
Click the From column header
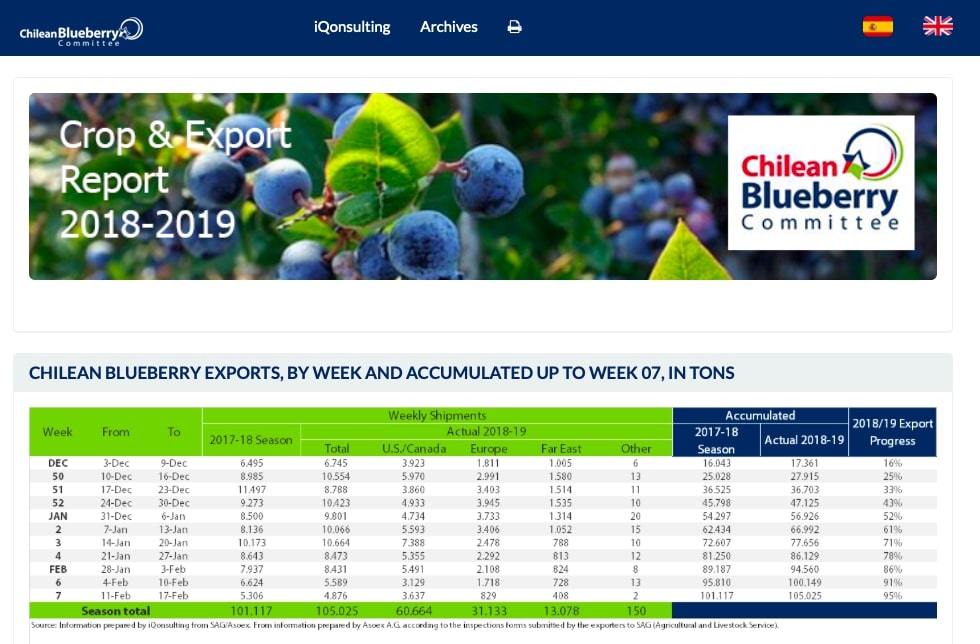coord(116,432)
